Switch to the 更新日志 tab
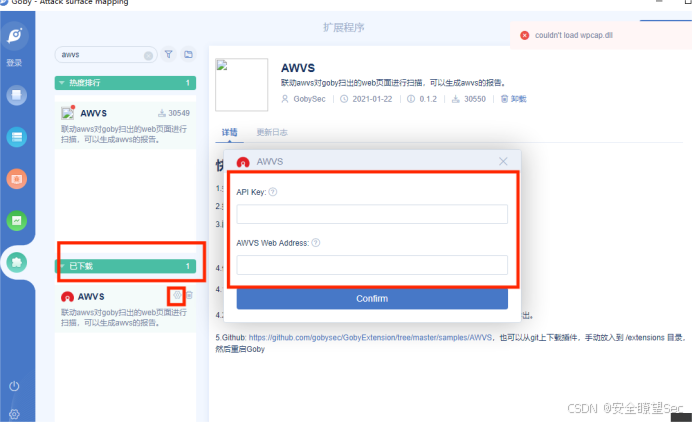The image size is (692, 422). pyautogui.click(x=272, y=132)
